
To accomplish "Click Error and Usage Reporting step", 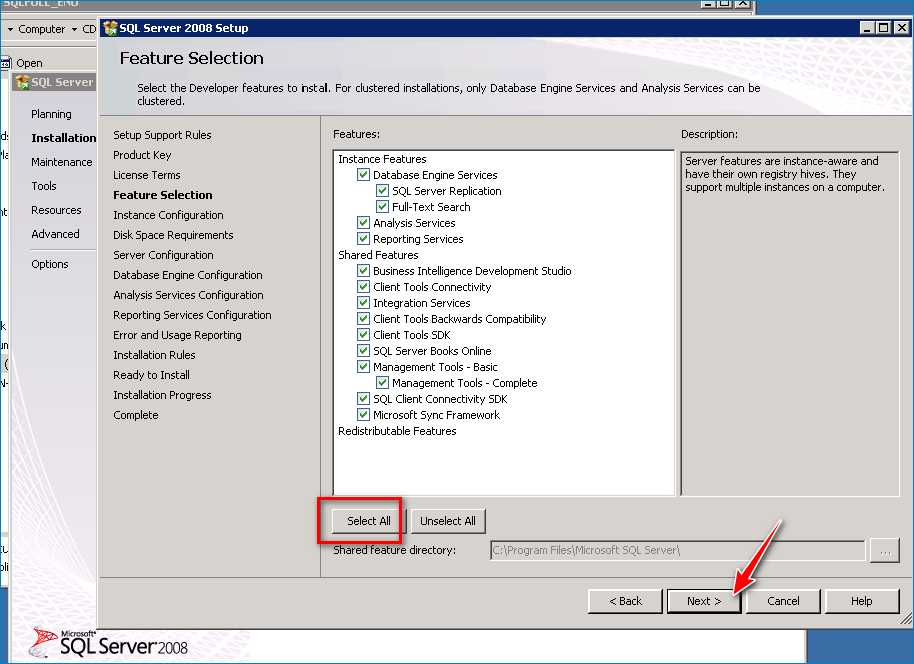I will [177, 335].
